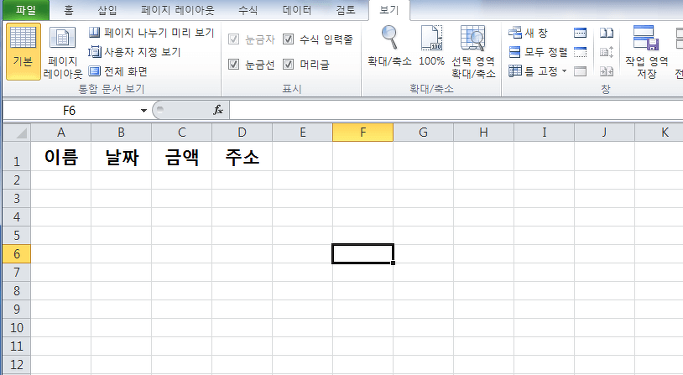This screenshot has height=375, width=683.
Task: Click the Select All corner triangle
Action: coord(17,132)
